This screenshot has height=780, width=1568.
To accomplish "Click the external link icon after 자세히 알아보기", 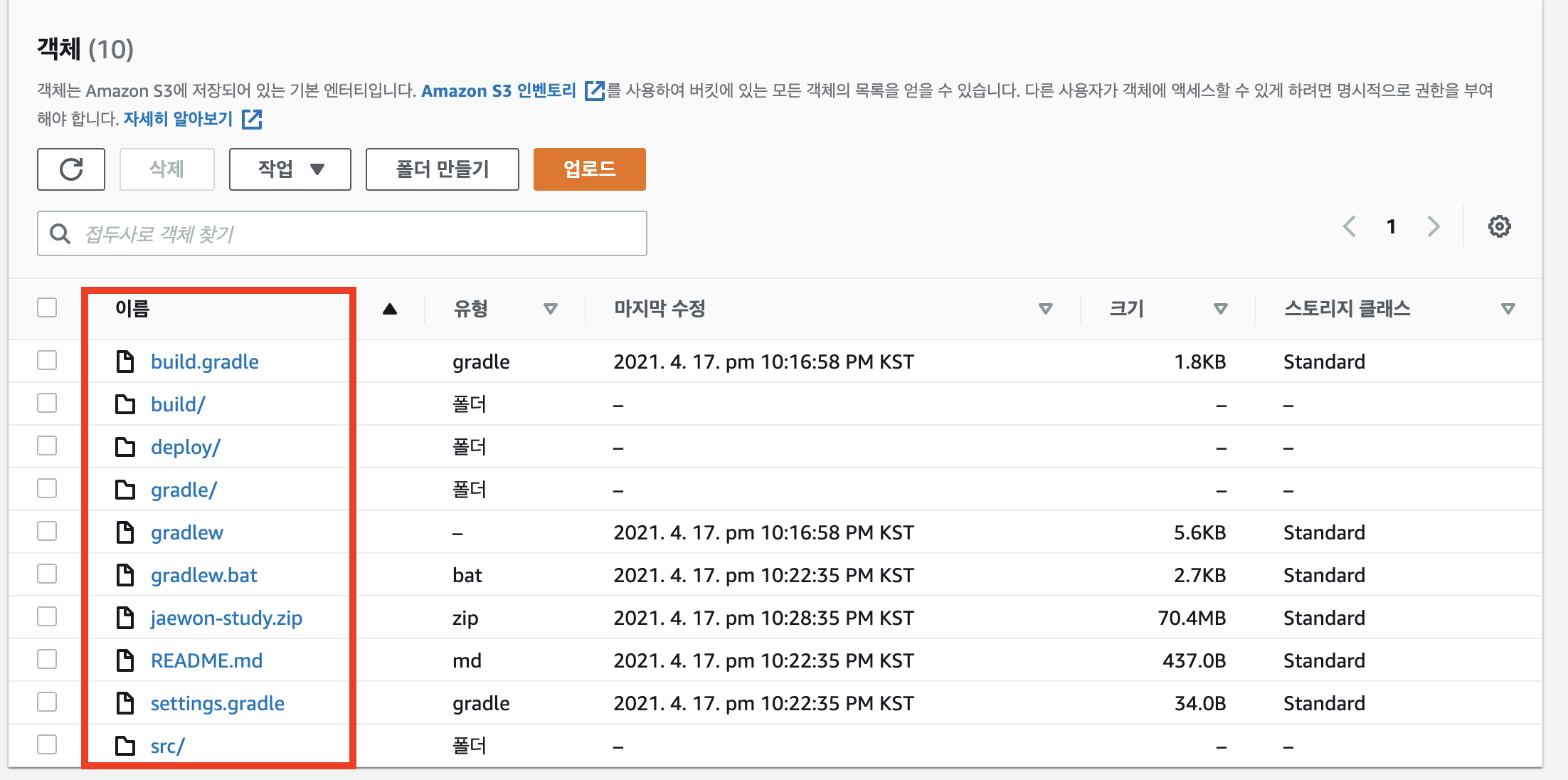I will [x=252, y=119].
